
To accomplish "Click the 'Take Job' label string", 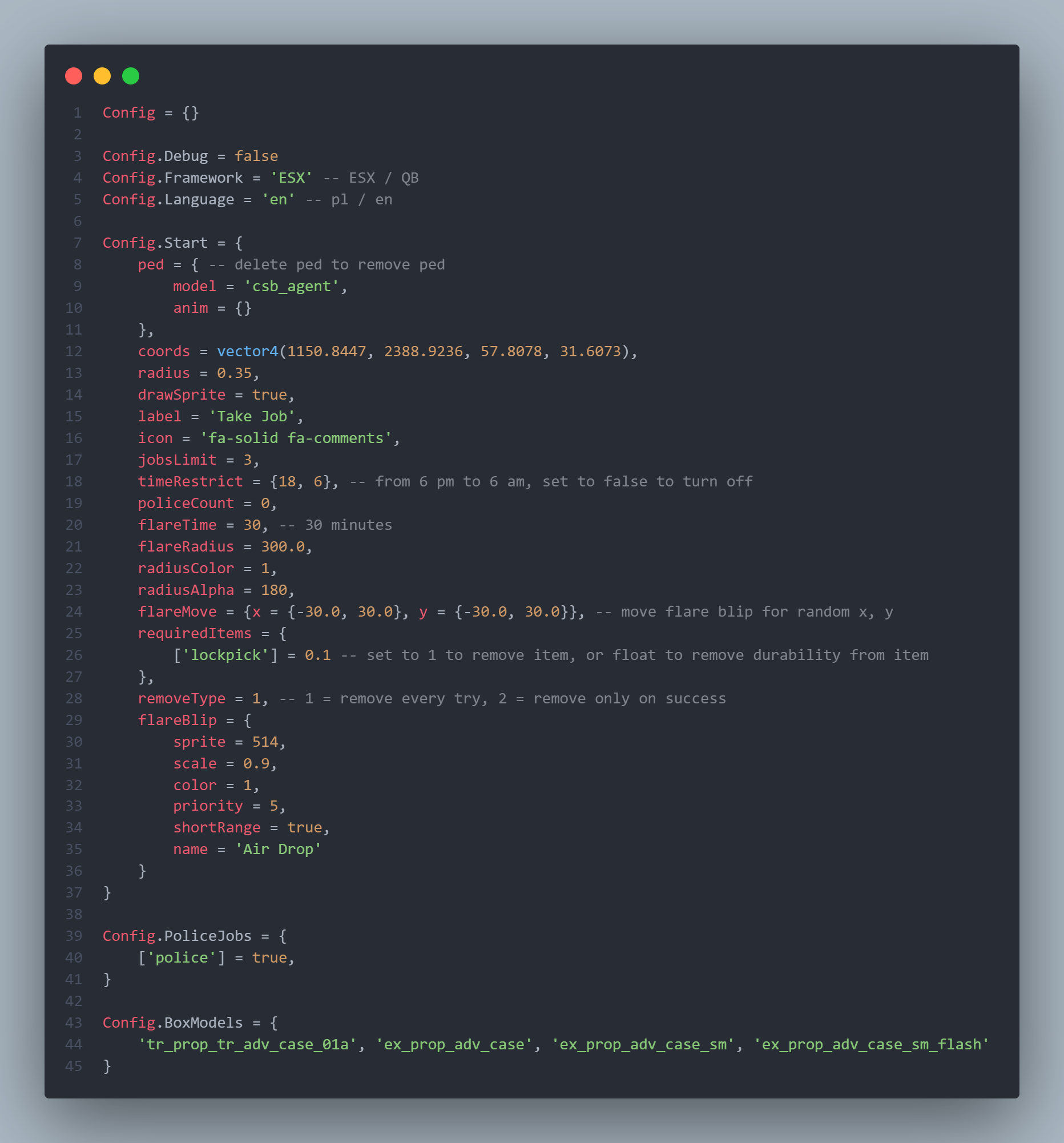I will tap(252, 416).
